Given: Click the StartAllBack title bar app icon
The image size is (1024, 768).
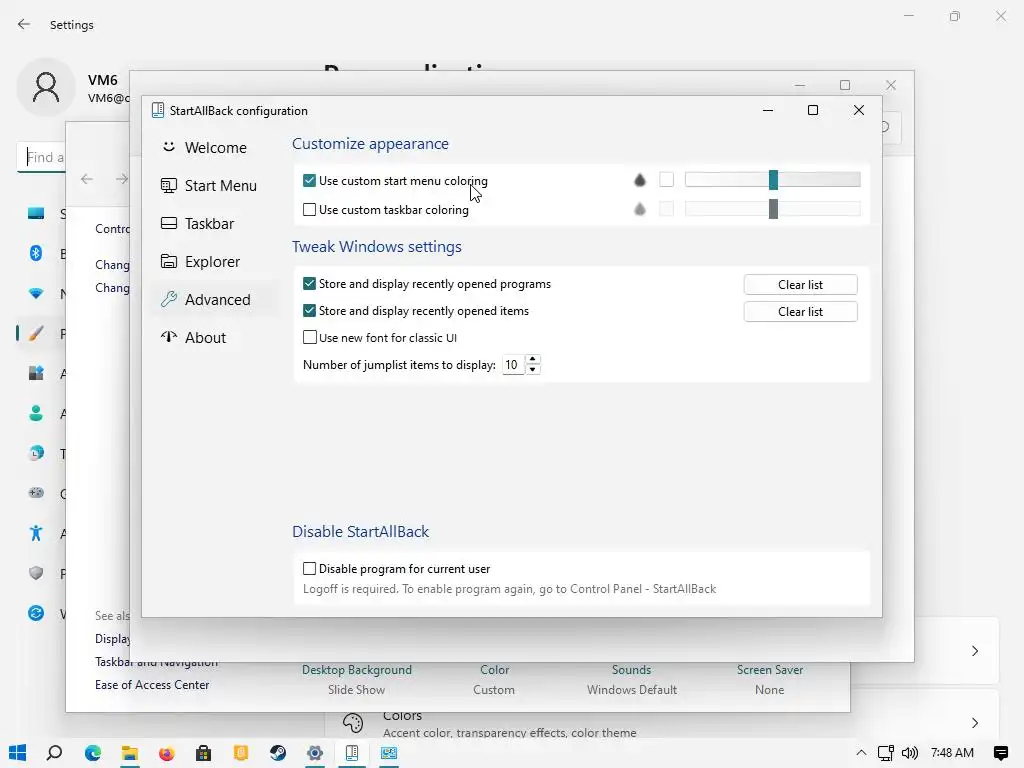Looking at the screenshot, I should (157, 110).
